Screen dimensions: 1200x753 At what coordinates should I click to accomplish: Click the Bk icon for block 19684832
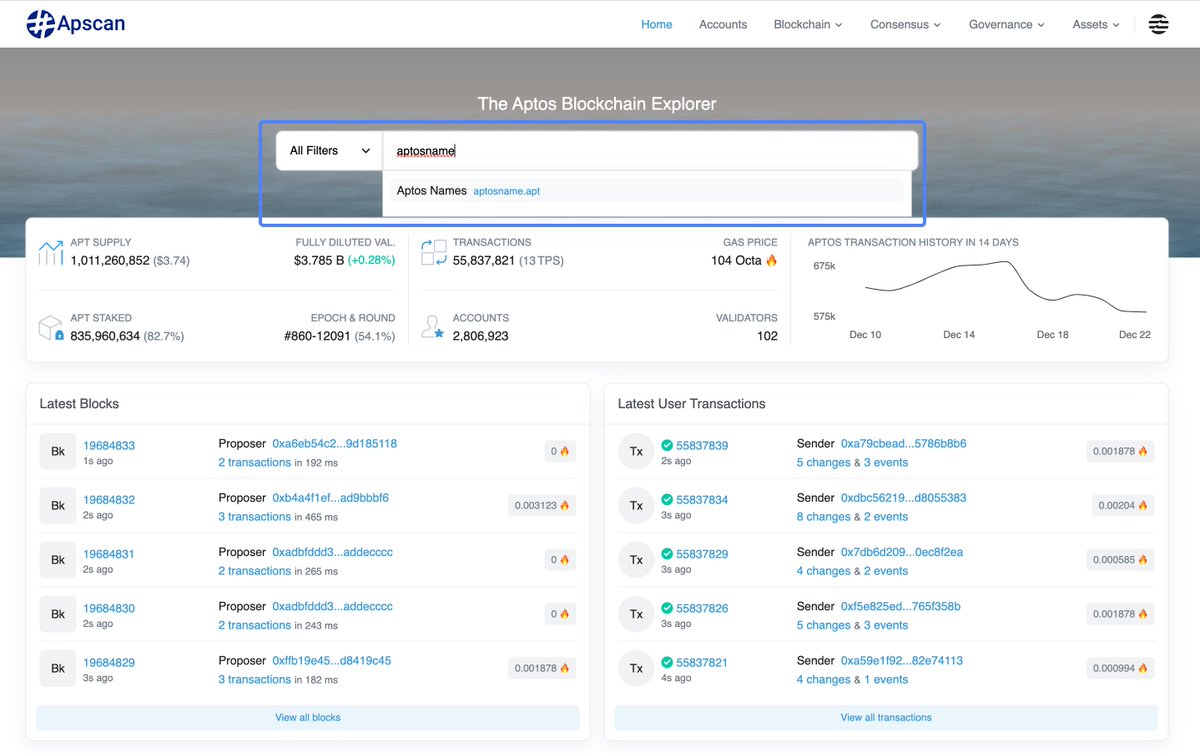click(x=58, y=506)
